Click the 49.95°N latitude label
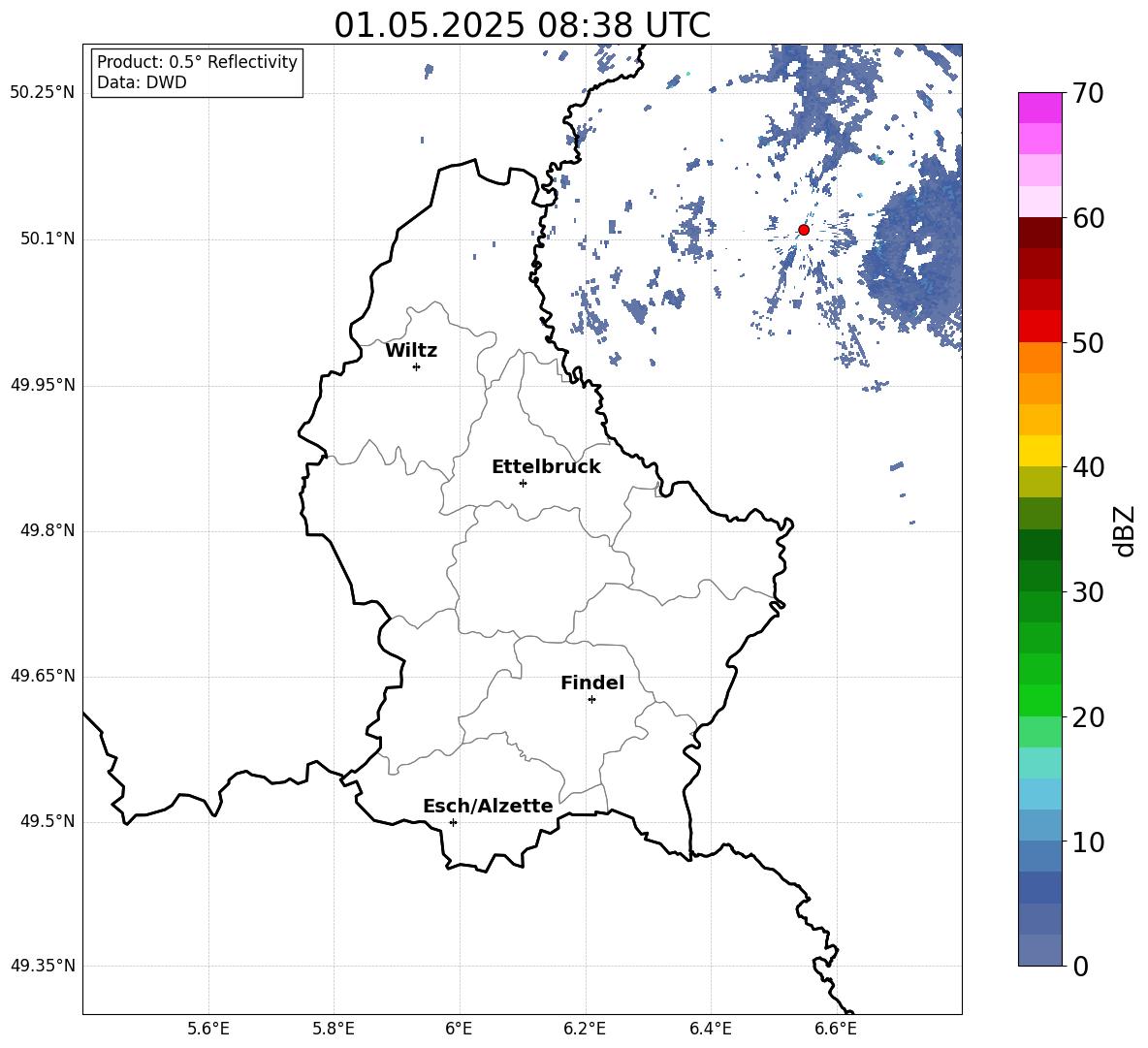The image size is (1148, 1048). coord(43,385)
